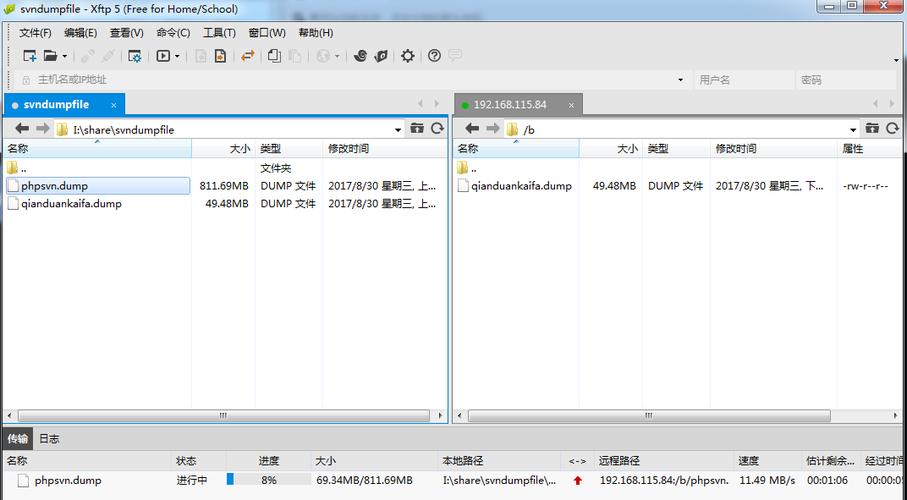Click the red upload direction arrow

pyautogui.click(x=577, y=480)
